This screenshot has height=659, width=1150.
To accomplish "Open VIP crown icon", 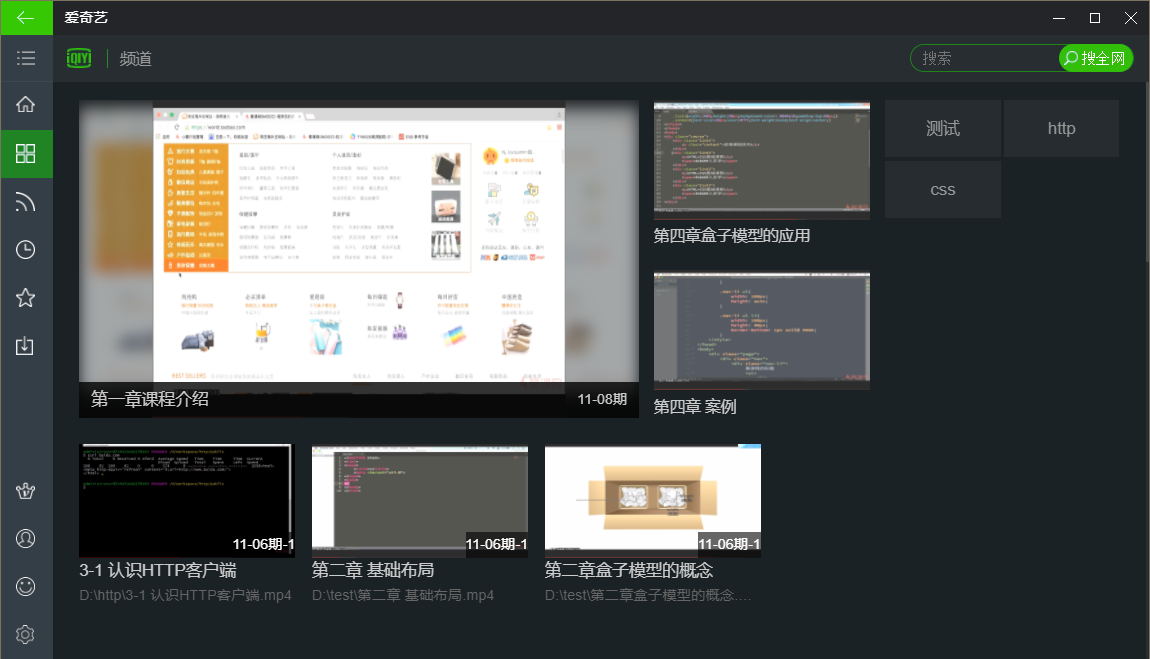I will (26, 491).
